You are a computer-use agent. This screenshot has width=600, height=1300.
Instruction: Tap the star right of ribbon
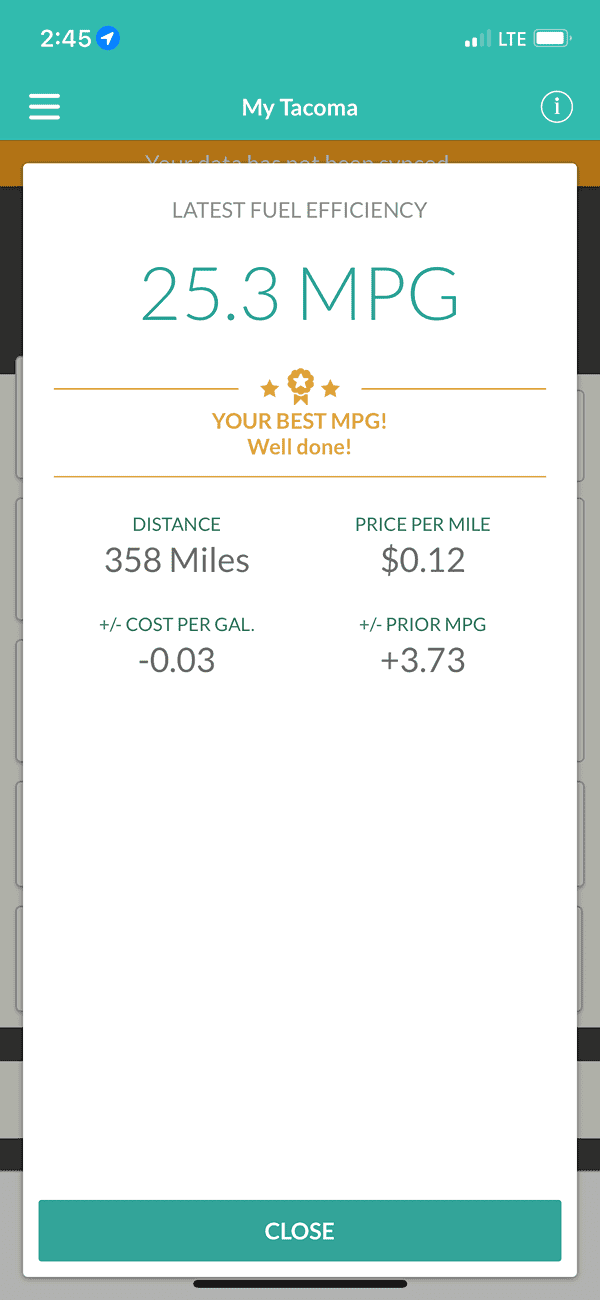click(331, 388)
